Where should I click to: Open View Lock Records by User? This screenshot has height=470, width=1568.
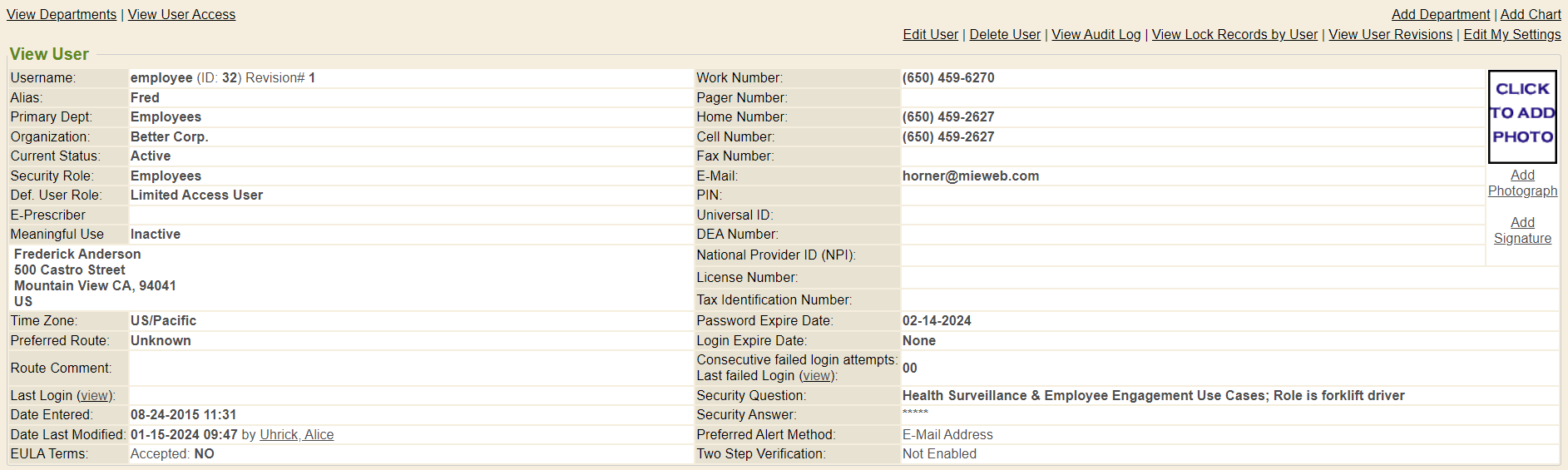1234,35
